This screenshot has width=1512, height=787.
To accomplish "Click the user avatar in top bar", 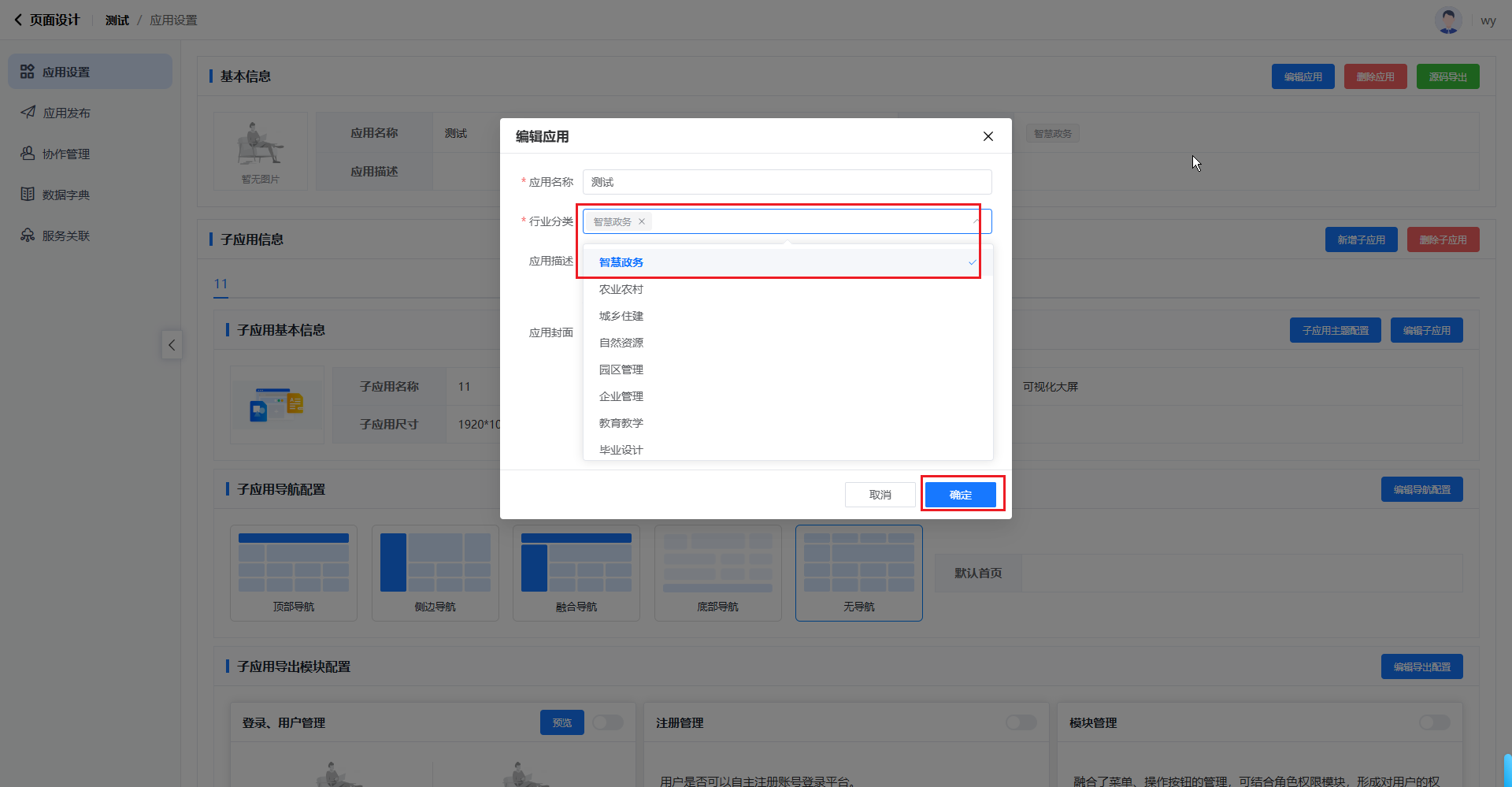I will pos(1447,20).
